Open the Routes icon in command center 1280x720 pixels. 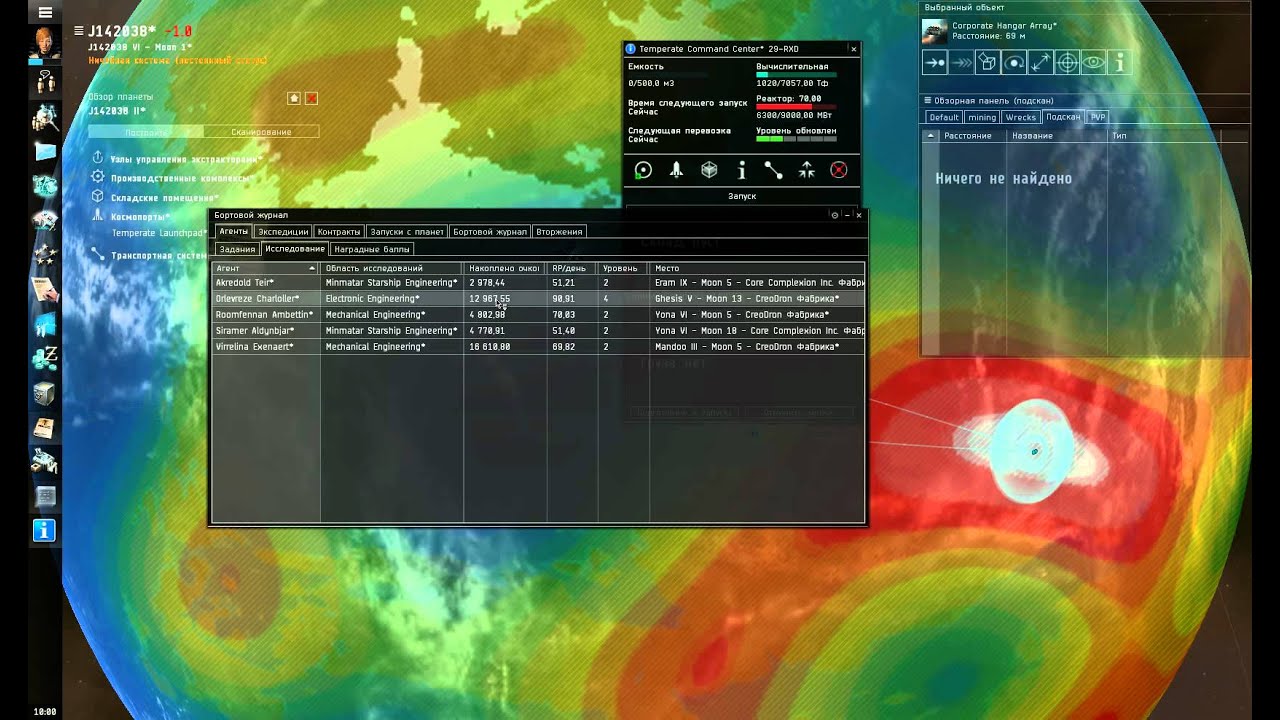point(806,170)
